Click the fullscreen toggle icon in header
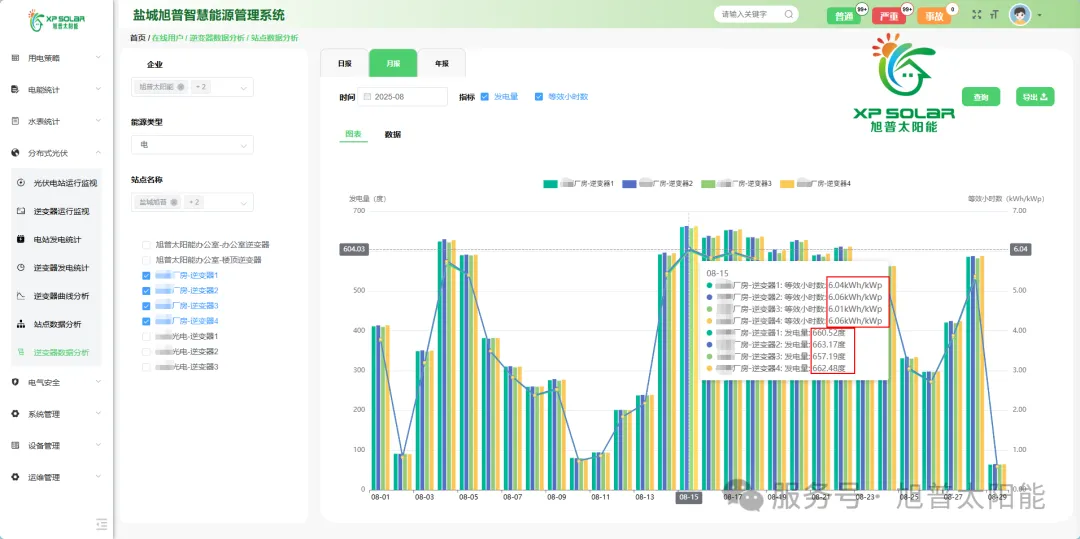The height and width of the screenshot is (539, 1080). pos(977,15)
